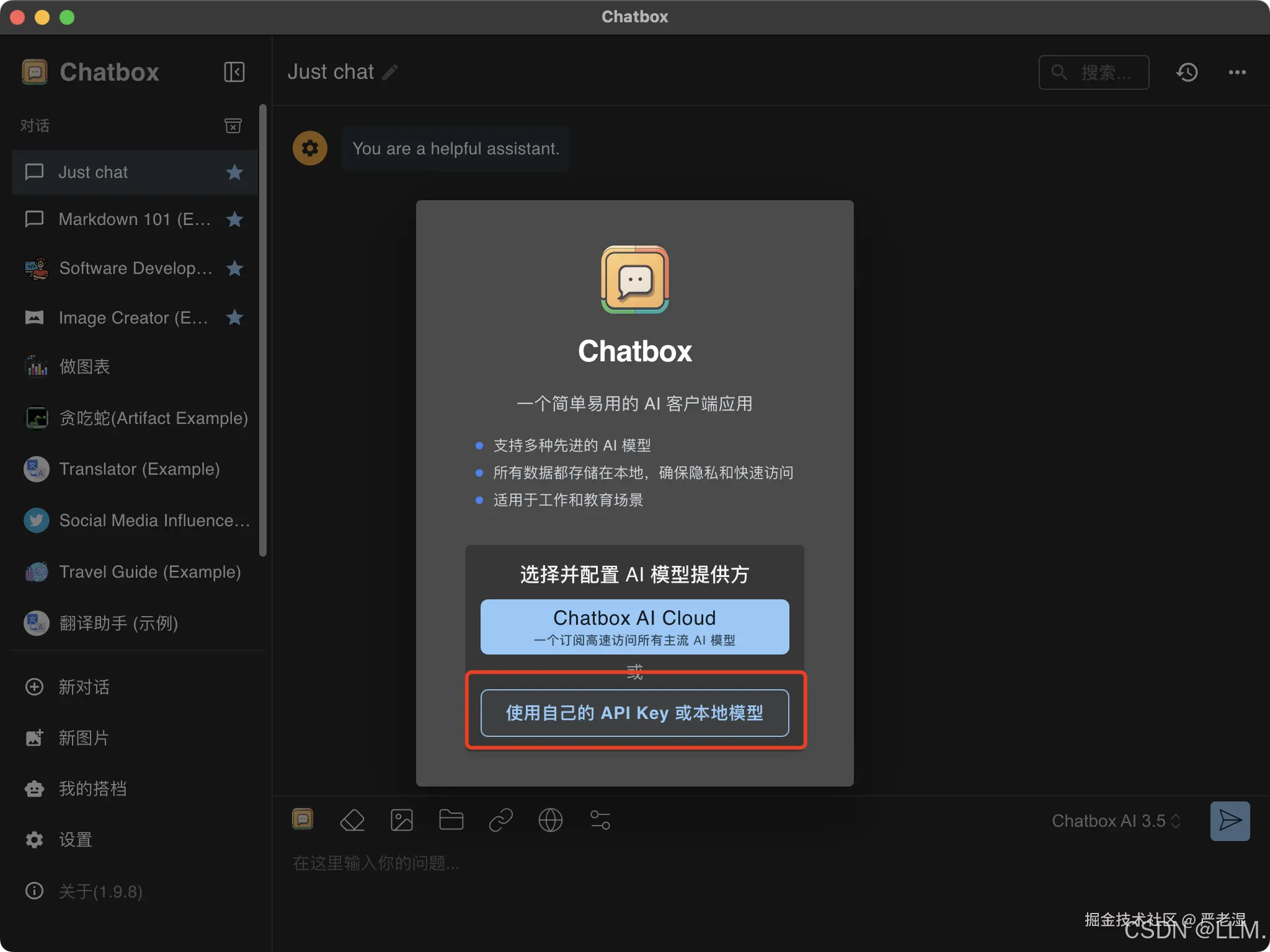Viewport: 1270px width, 952px height.
Task: Click the folder icon to attach a file
Action: (x=451, y=820)
